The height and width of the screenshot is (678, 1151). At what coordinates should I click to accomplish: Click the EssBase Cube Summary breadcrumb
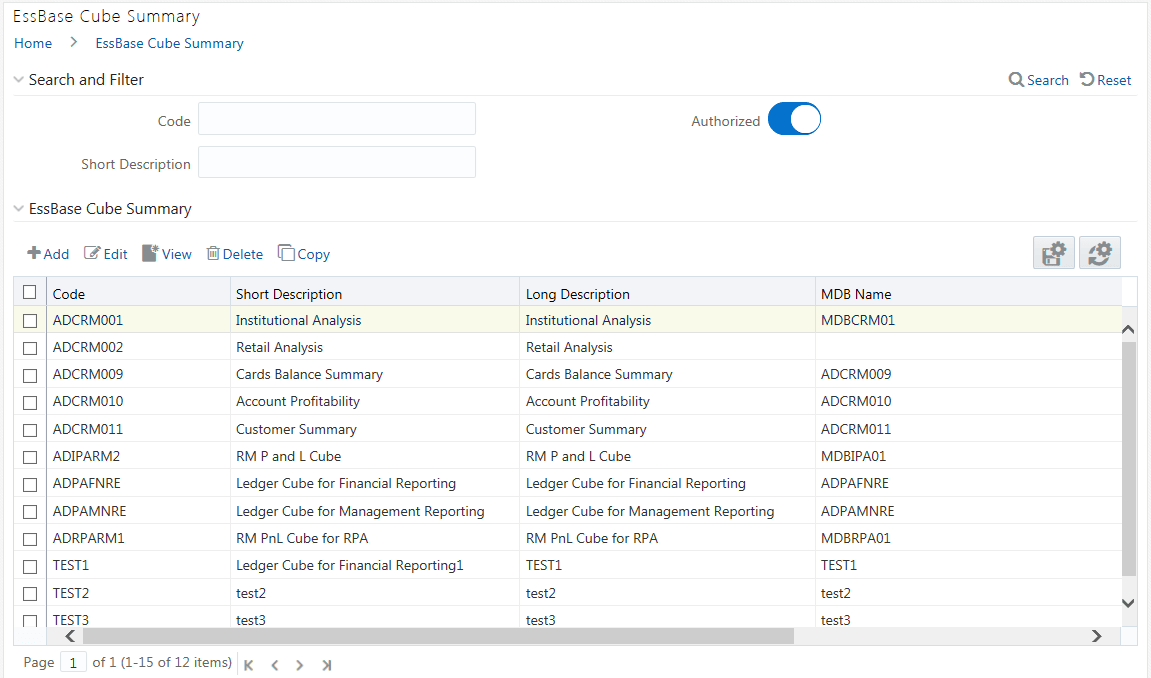(x=169, y=43)
